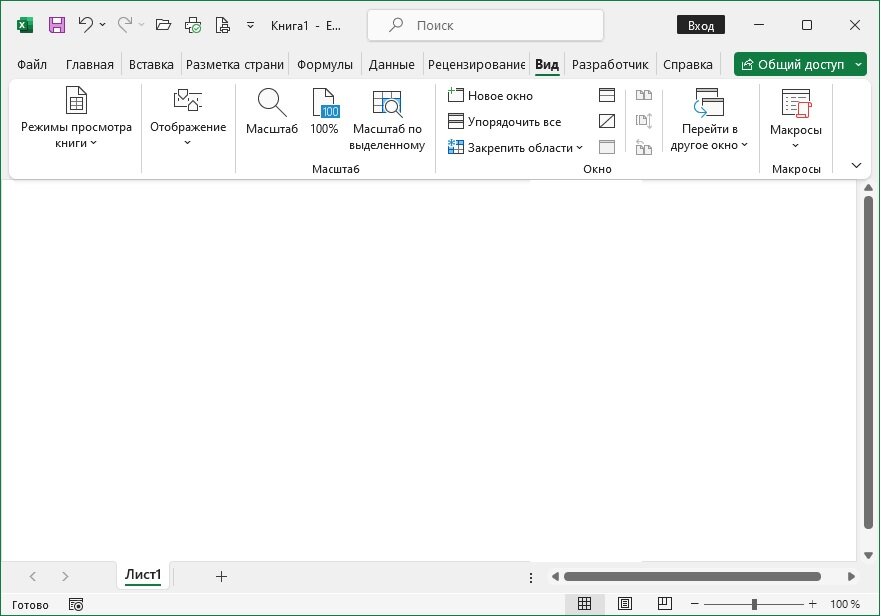Click next sheet navigation arrow
This screenshot has width=881, height=616.
(65, 576)
